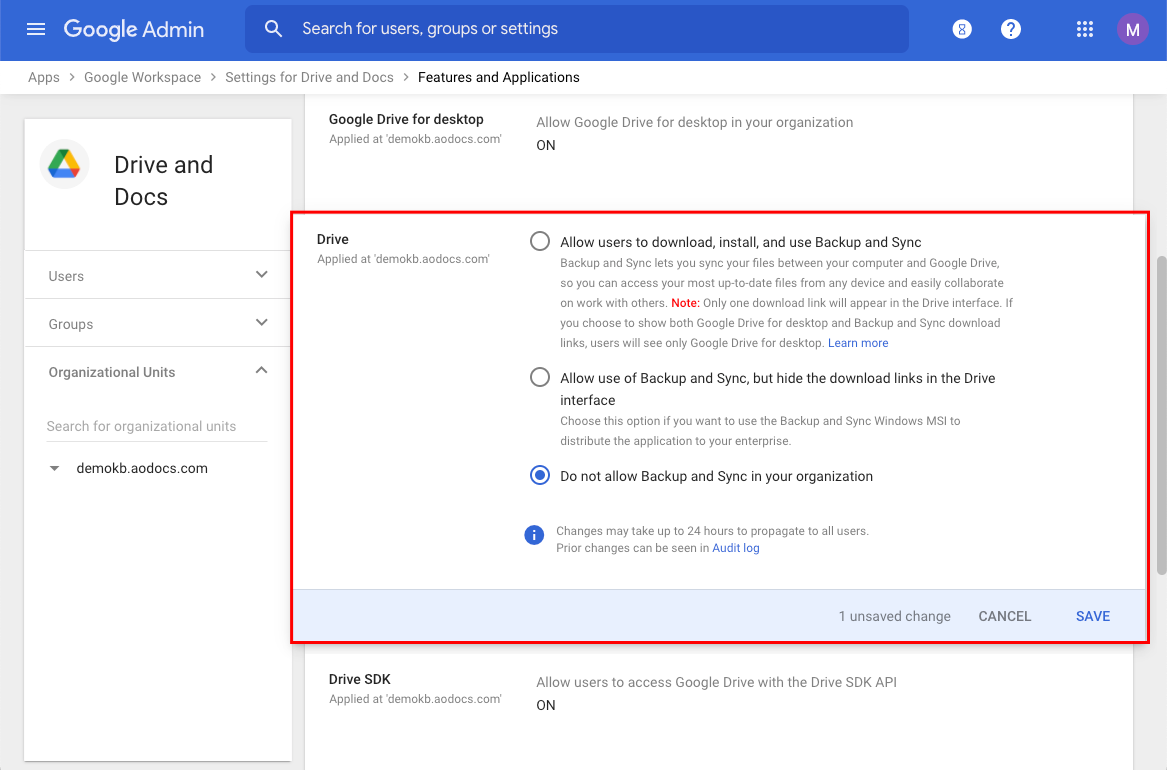The width and height of the screenshot is (1167, 770).
Task: Select demokb.aodocs.com organizational unit
Action: pyautogui.click(x=142, y=469)
